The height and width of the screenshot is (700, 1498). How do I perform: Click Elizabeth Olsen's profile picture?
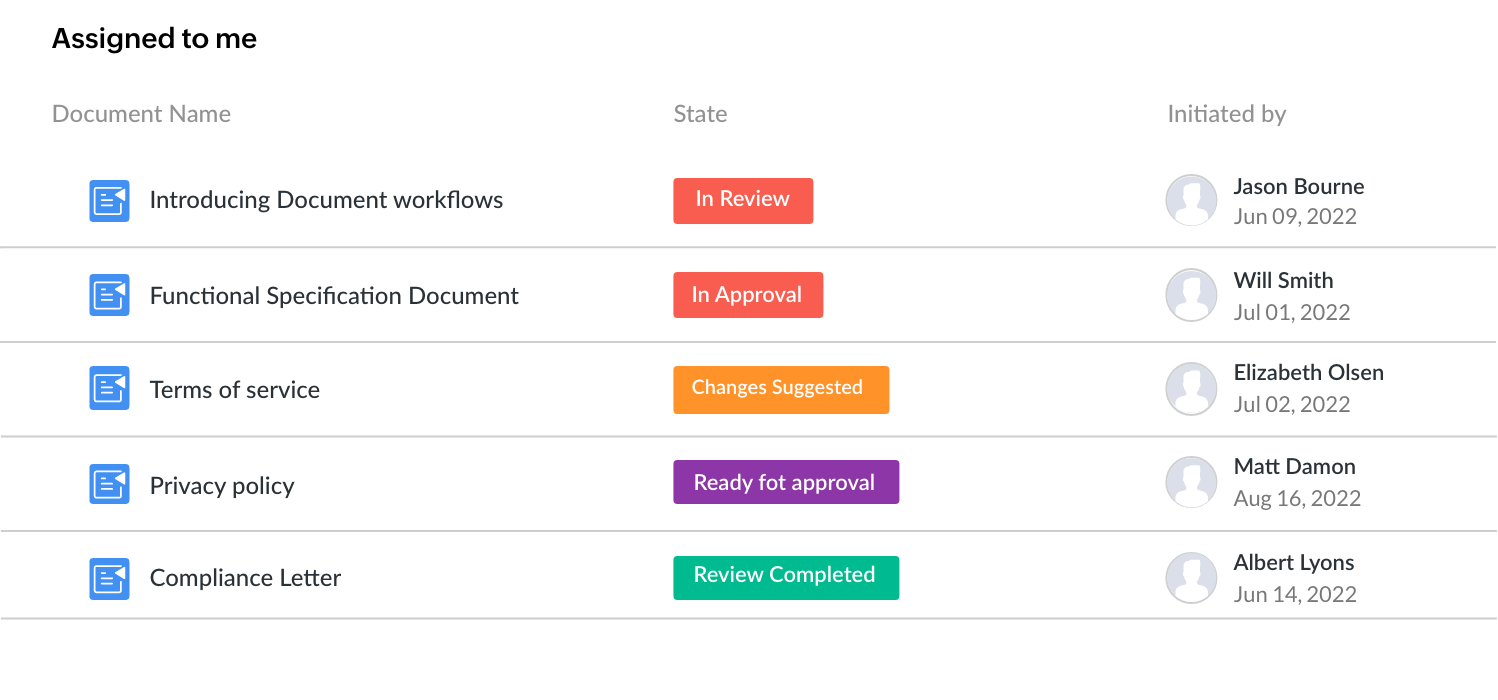(1191, 388)
